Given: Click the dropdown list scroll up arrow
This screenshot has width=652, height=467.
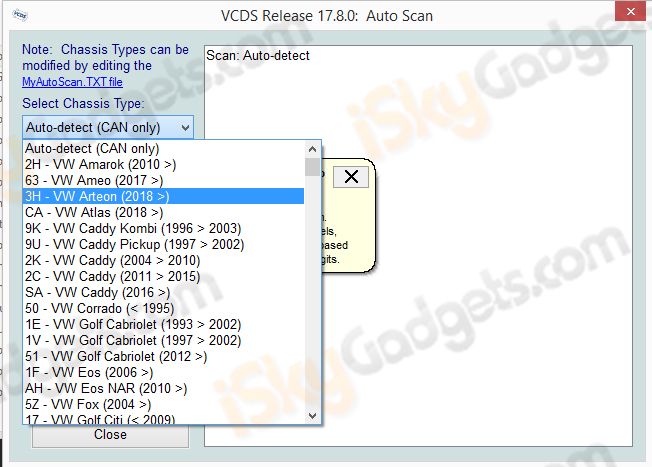Looking at the screenshot, I should click(312, 149).
